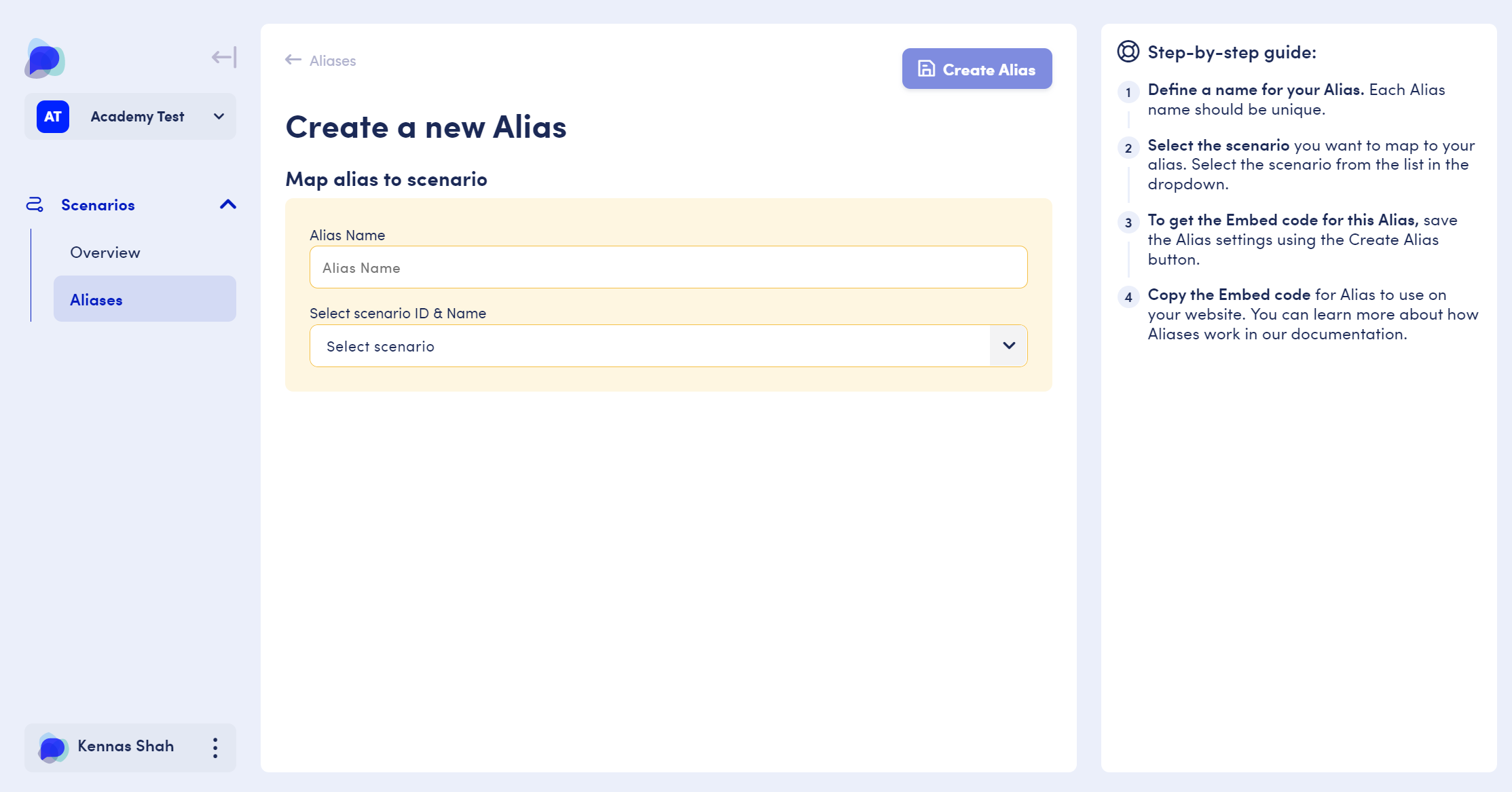Click the Kennas Shah user avatar

(x=53, y=748)
